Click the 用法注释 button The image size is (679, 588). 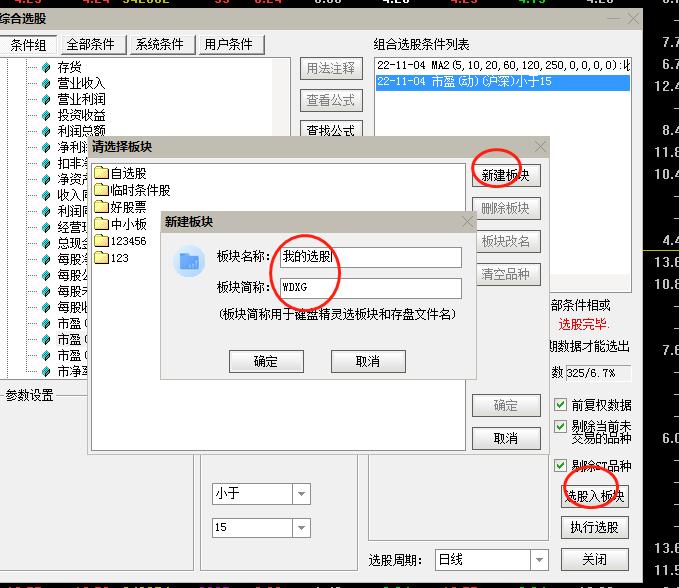tap(331, 68)
